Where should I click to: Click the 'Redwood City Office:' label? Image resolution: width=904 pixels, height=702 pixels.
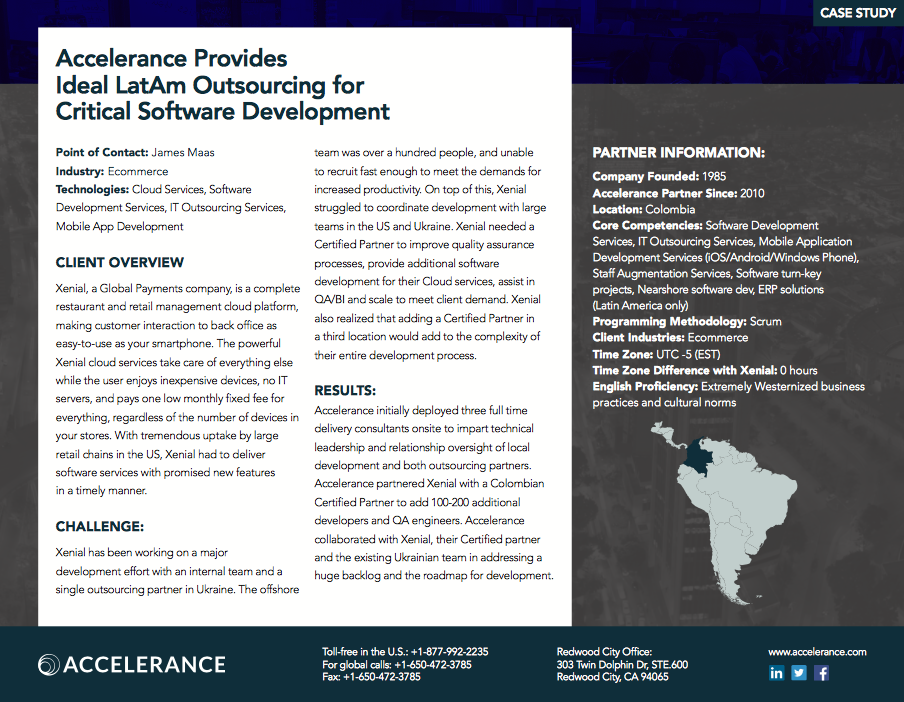point(604,652)
